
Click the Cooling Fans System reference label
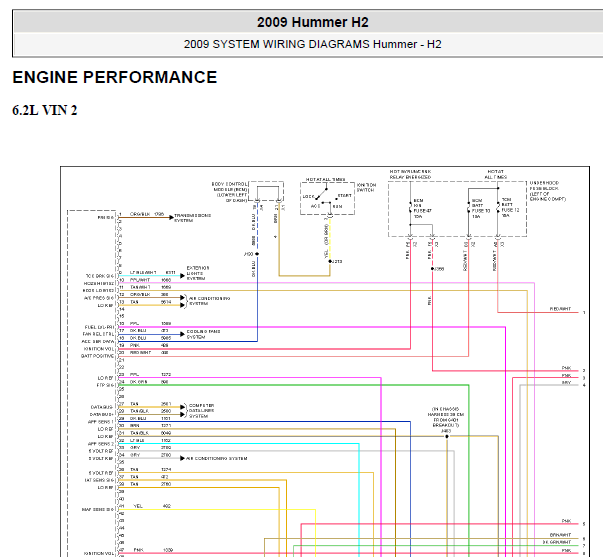click(203, 334)
